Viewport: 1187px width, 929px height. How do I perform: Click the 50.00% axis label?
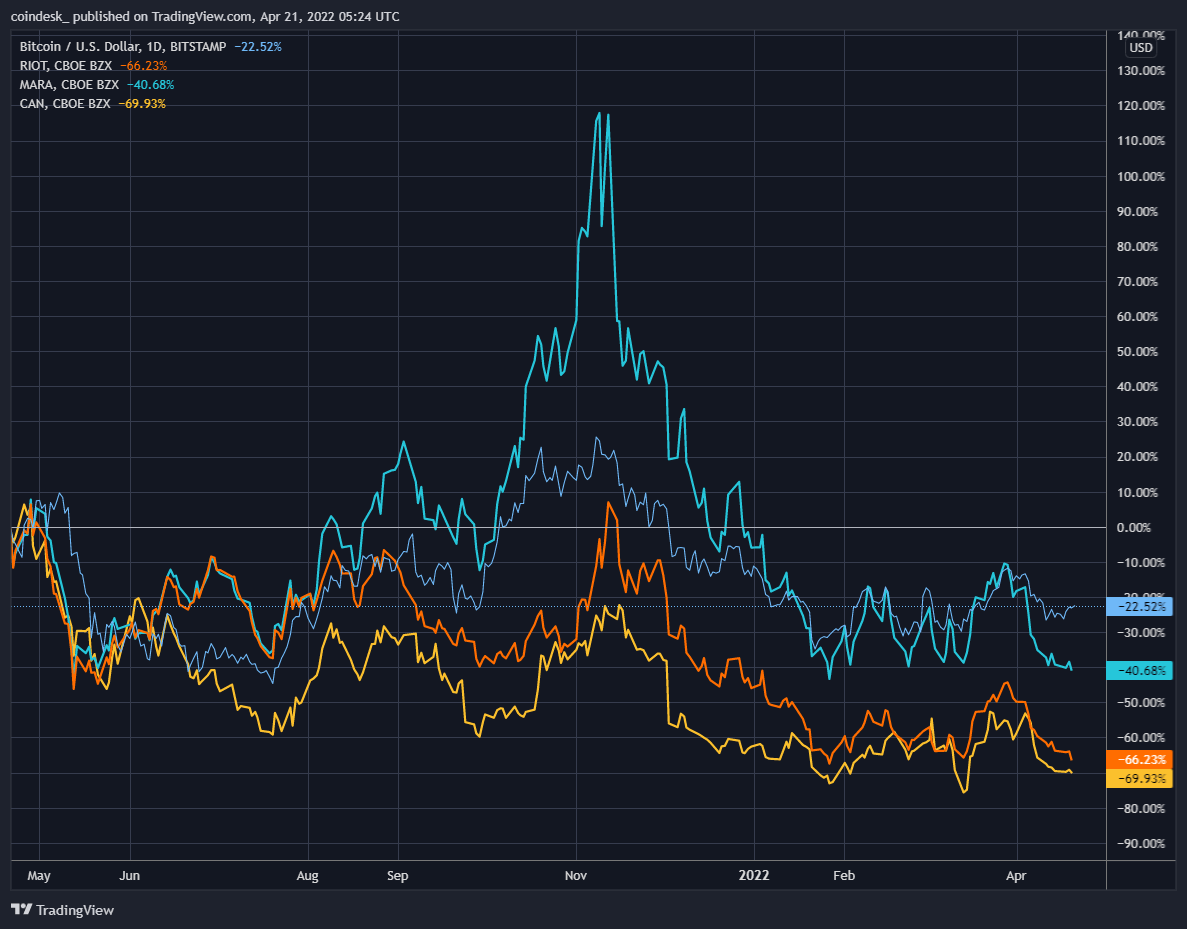click(1138, 352)
